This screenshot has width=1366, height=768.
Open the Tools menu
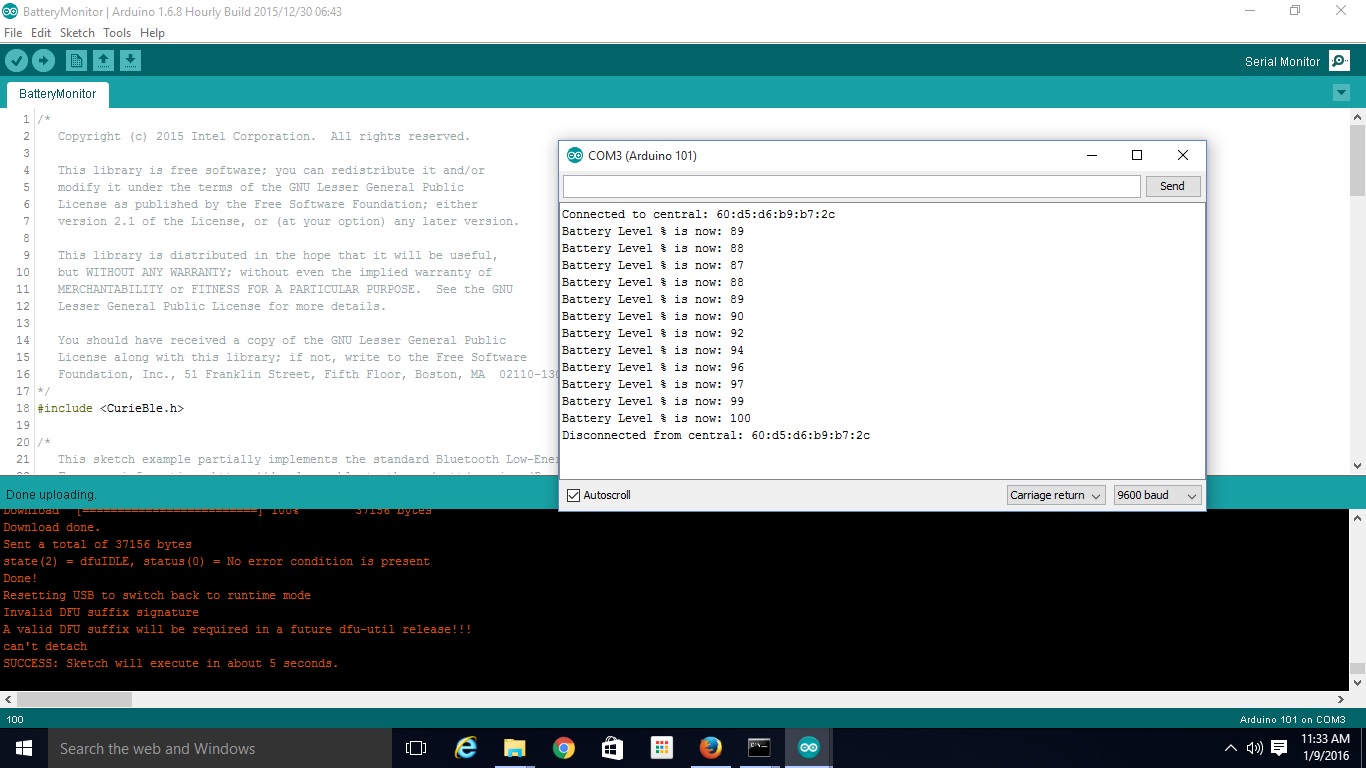117,32
